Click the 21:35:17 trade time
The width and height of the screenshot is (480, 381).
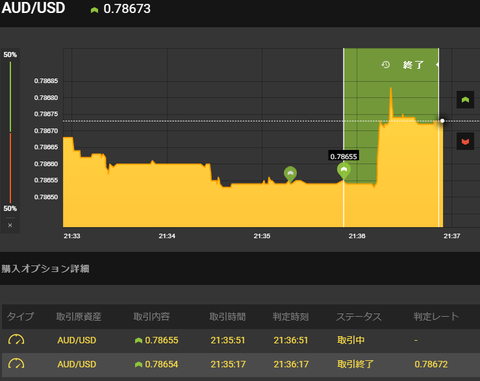(228, 364)
